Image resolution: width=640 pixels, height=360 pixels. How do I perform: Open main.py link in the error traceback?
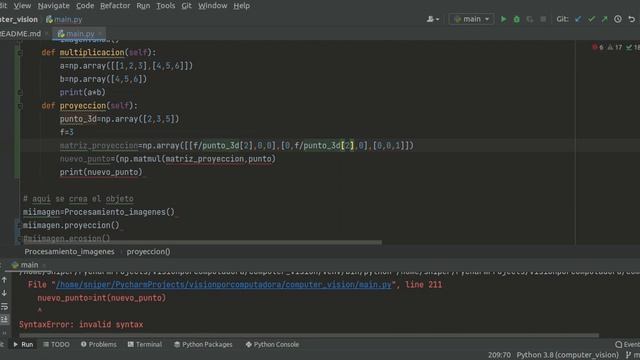(x=224, y=285)
